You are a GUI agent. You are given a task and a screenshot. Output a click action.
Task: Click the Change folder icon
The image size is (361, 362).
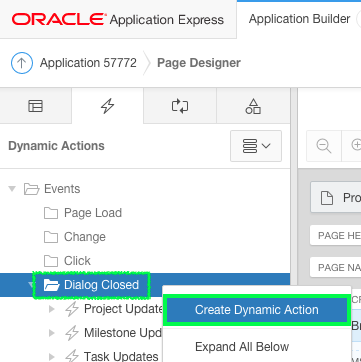[x=51, y=237]
